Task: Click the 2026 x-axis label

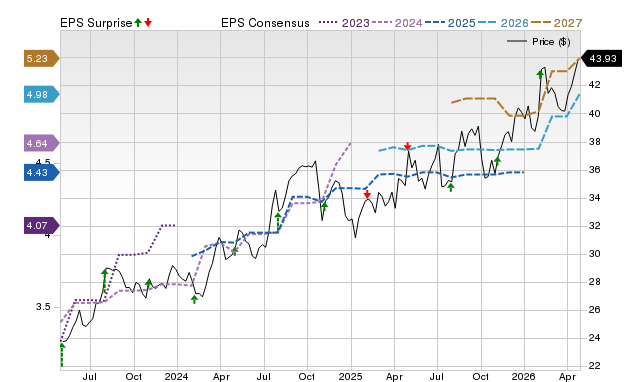Action: 524,376
